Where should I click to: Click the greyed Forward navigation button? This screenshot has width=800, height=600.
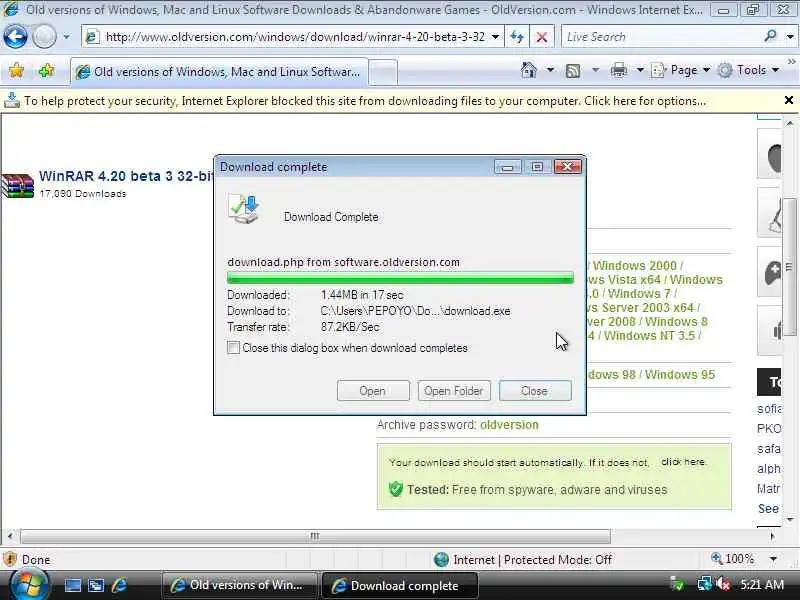45,37
